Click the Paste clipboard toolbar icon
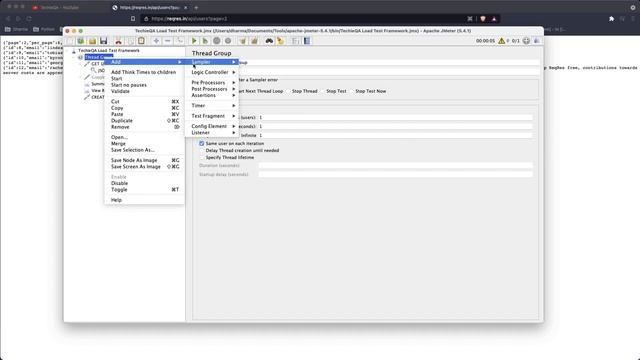The image size is (640, 360). 141,41
